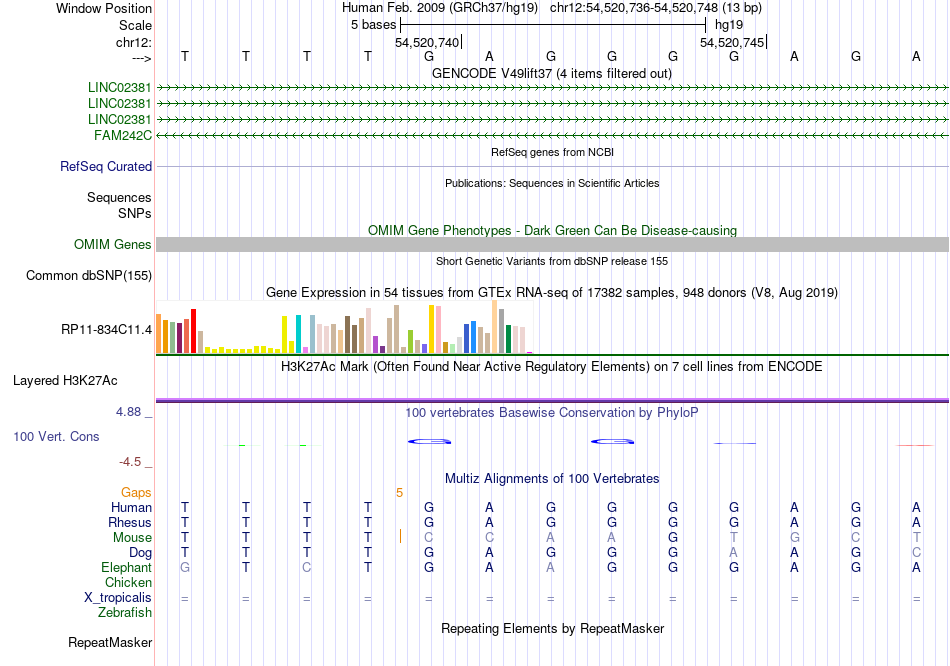Click the 5 bases scale text

click(x=373, y=25)
